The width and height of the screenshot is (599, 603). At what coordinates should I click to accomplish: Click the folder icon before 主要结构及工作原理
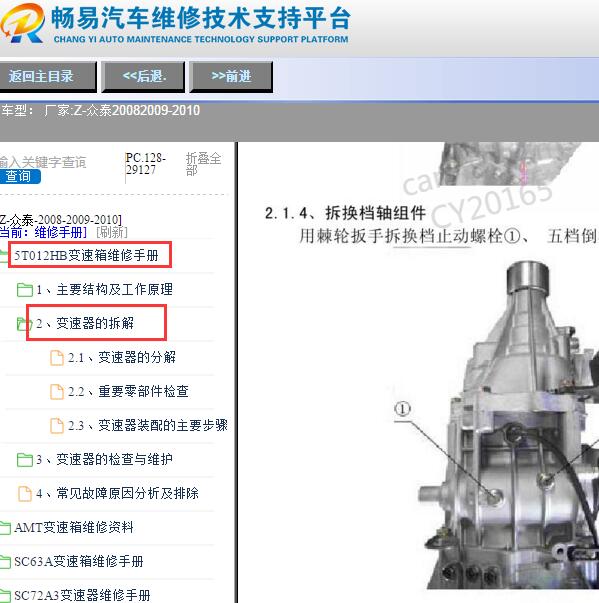coord(25,290)
